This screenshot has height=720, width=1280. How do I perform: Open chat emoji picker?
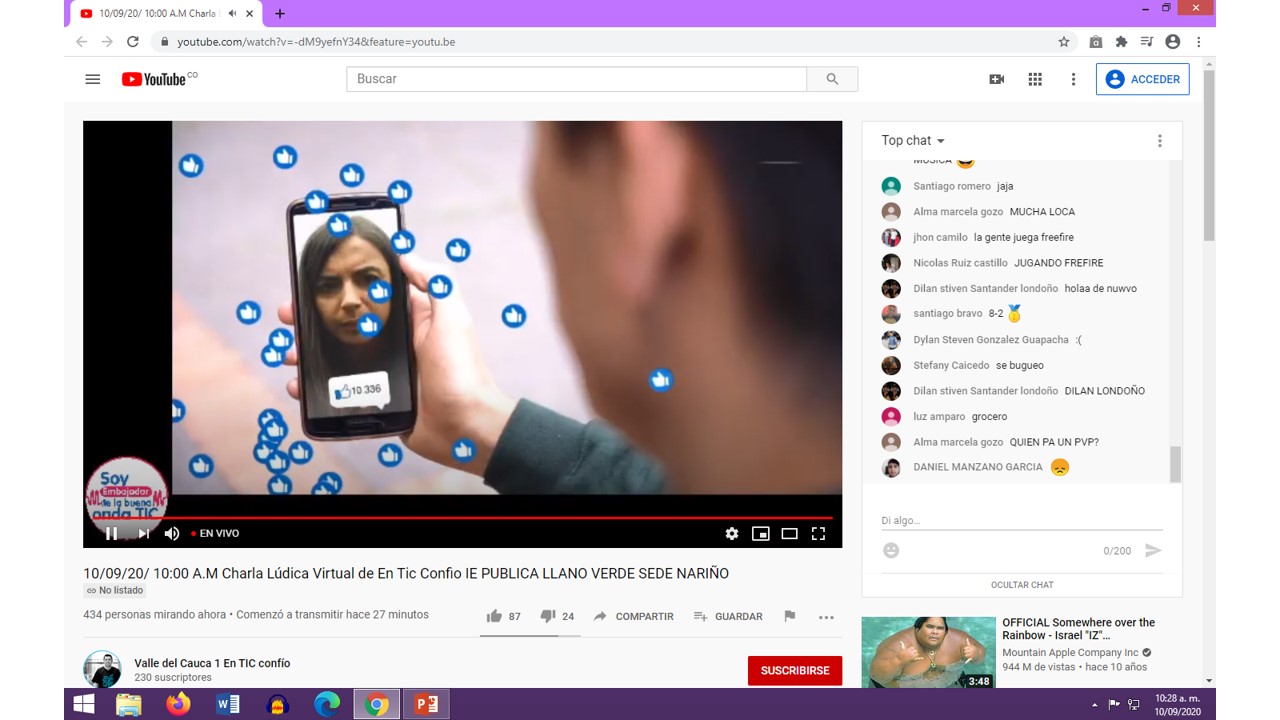891,550
